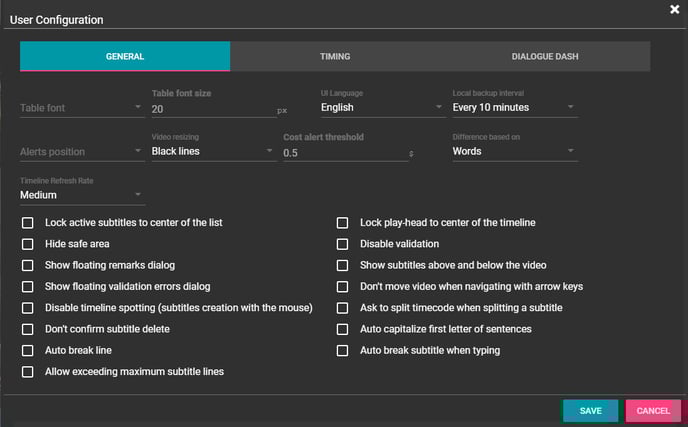Enable Allow exceeding maximum subtitle lines
This screenshot has height=427, width=688.
coord(28,372)
